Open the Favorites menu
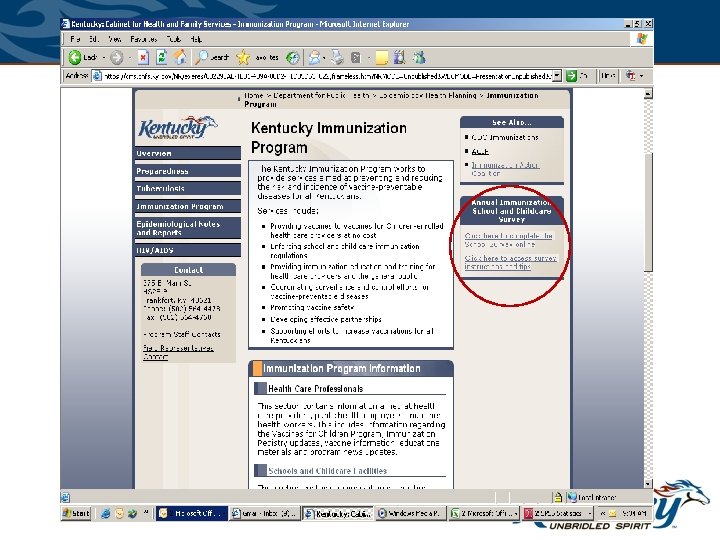Screen dimensions: 720x540 [x=144, y=39]
